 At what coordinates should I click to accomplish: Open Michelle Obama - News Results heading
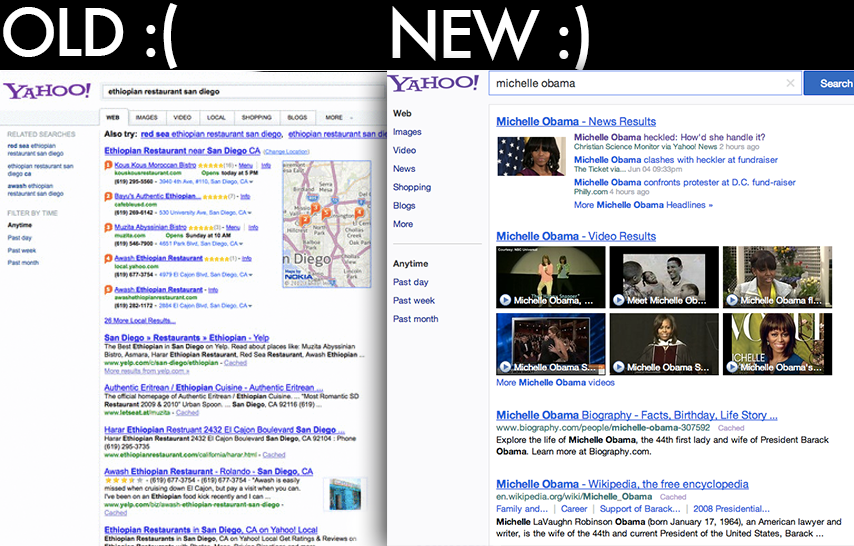[576, 122]
